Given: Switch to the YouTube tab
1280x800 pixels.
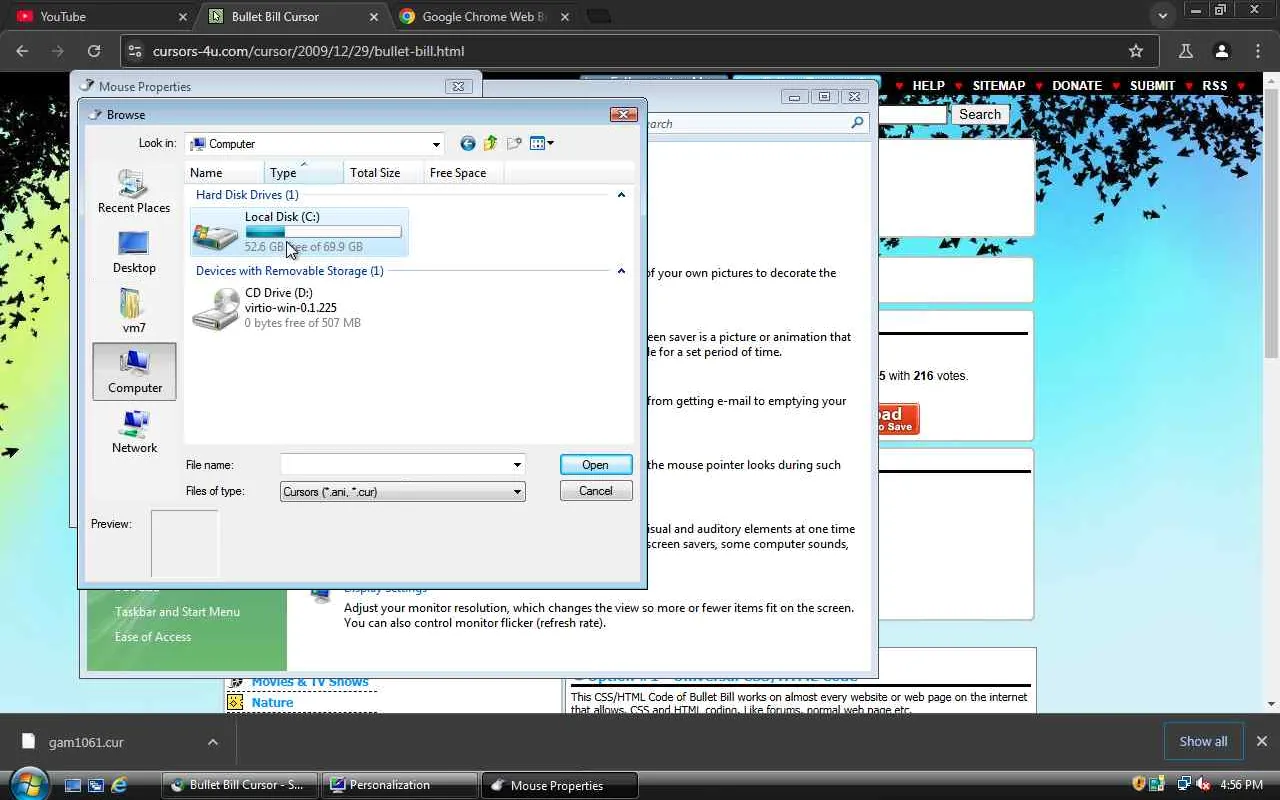Looking at the screenshot, I should coord(99,17).
